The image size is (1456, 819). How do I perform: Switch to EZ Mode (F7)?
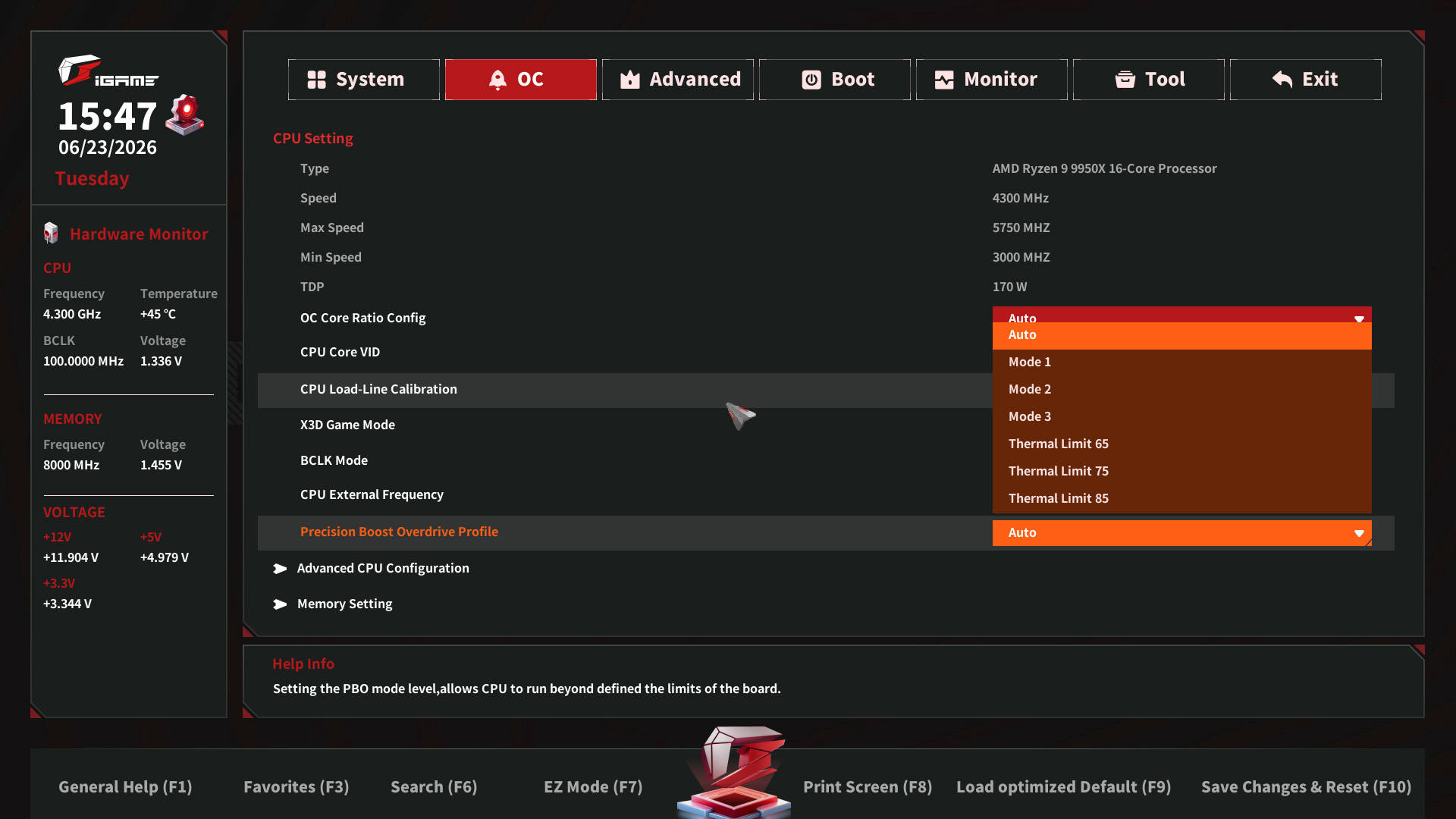pyautogui.click(x=593, y=787)
